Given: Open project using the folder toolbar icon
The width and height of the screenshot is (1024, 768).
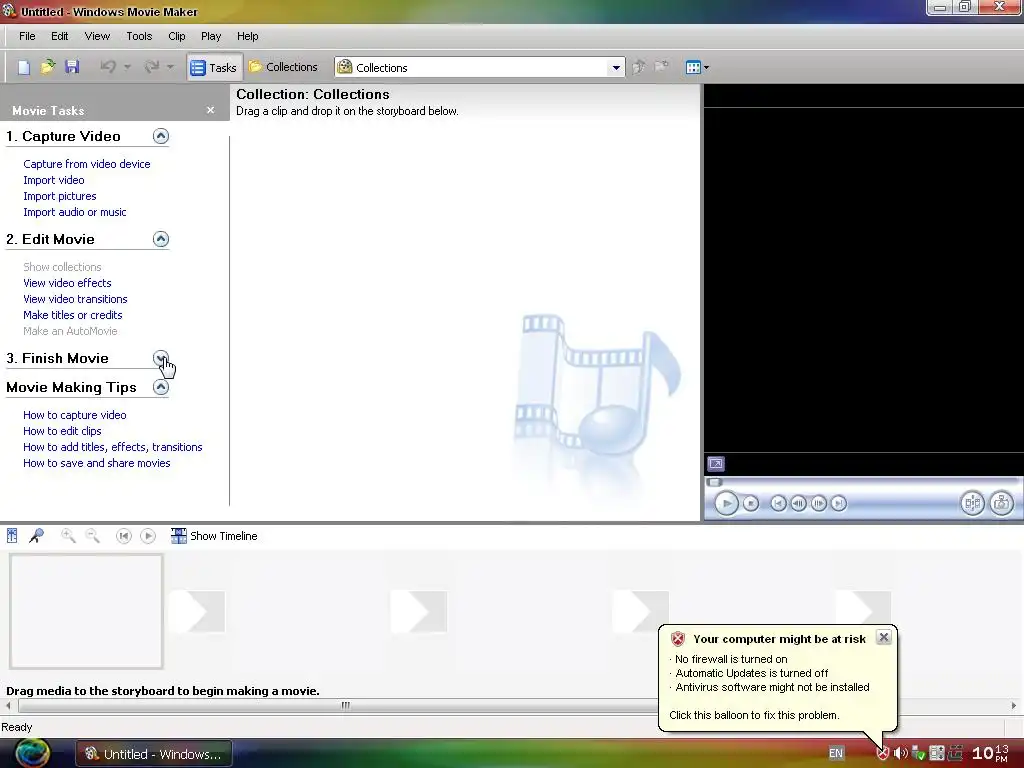Looking at the screenshot, I should point(48,67).
